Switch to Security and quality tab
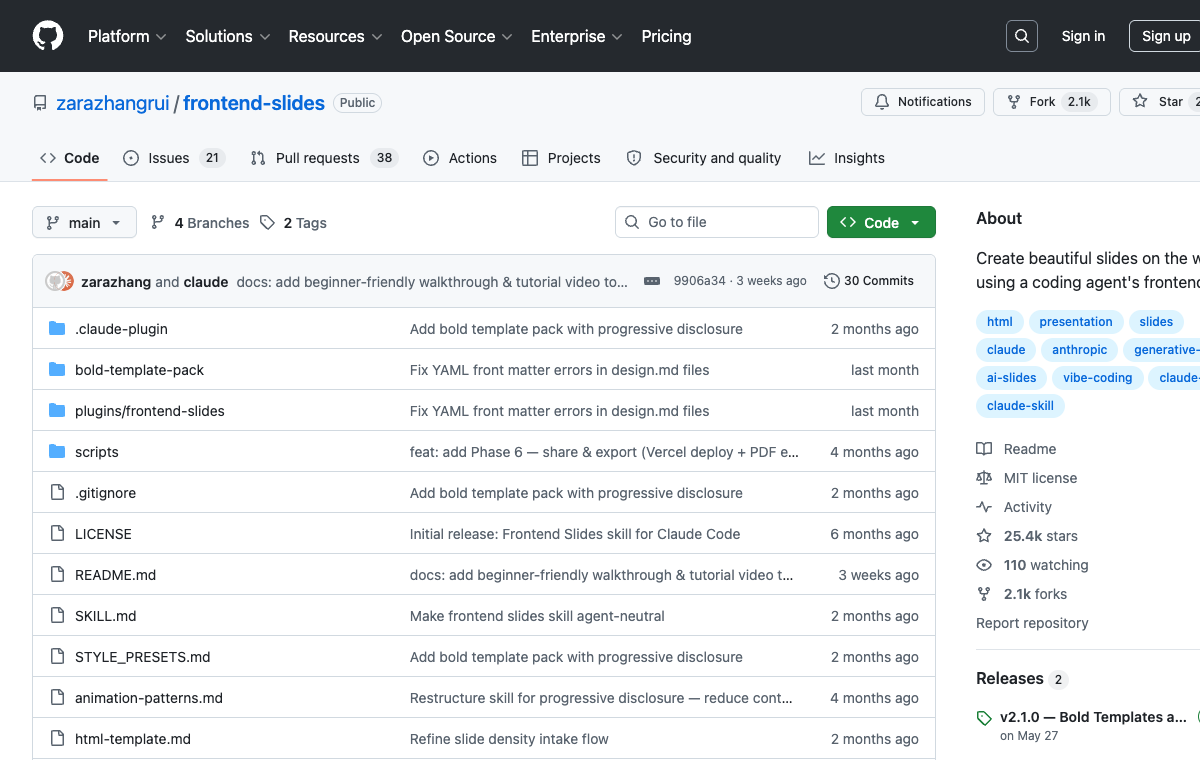 point(704,158)
